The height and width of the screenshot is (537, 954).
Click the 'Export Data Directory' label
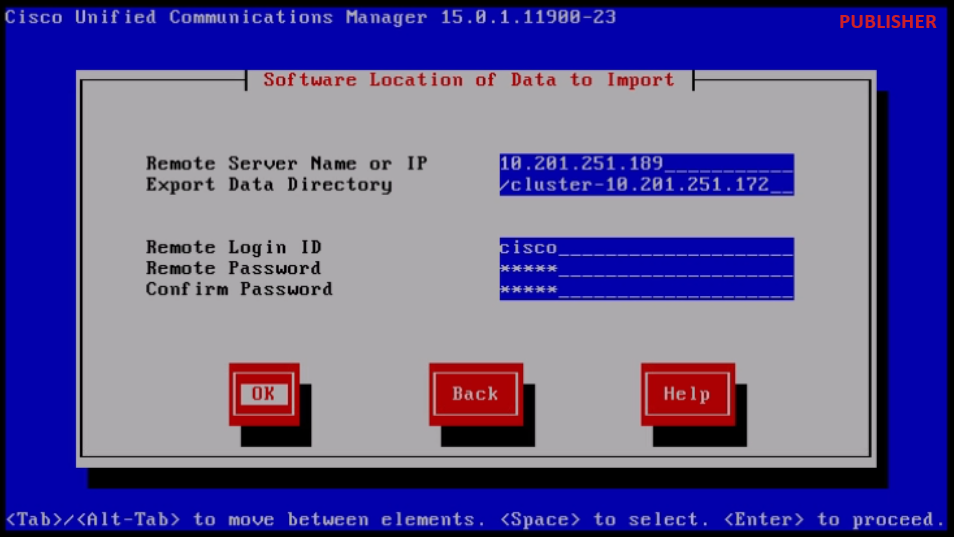click(269, 185)
